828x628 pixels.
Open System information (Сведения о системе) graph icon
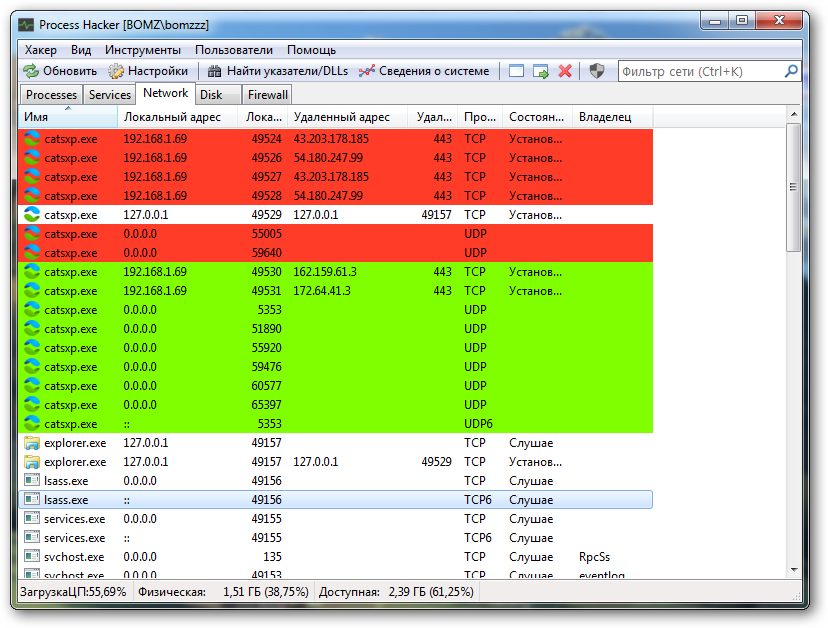point(367,71)
